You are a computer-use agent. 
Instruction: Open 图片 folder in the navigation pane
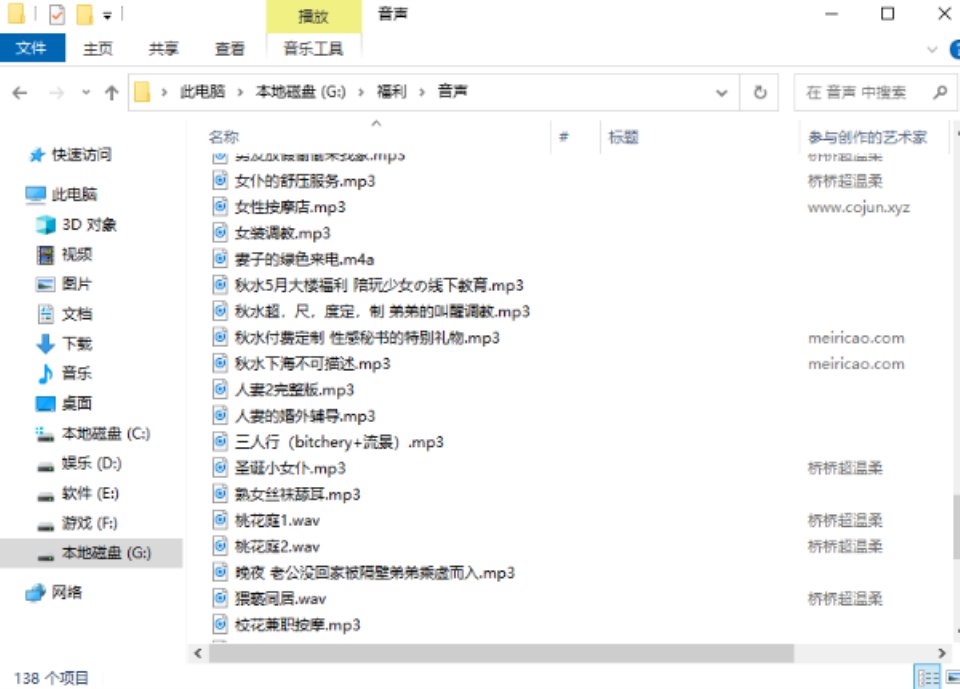[x=77, y=284]
